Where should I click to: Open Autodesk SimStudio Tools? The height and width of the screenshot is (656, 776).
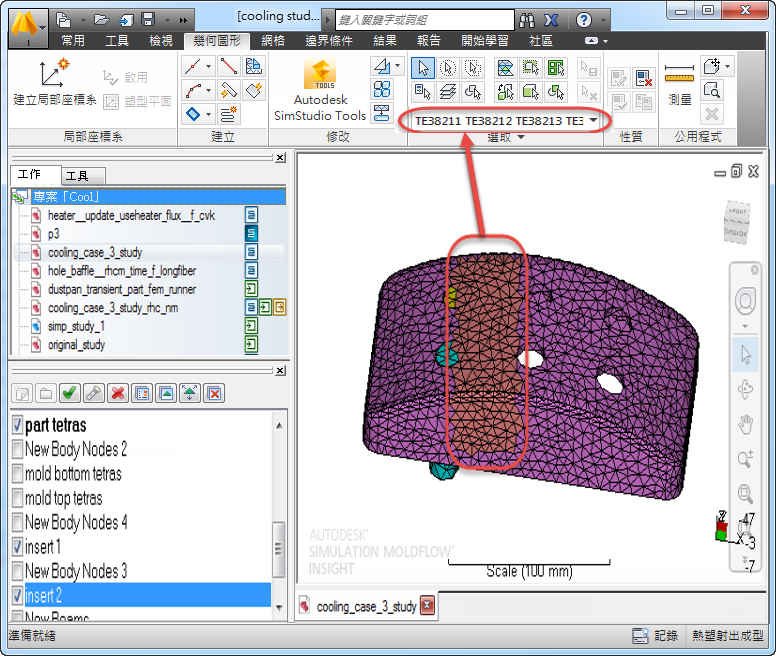click(x=320, y=90)
